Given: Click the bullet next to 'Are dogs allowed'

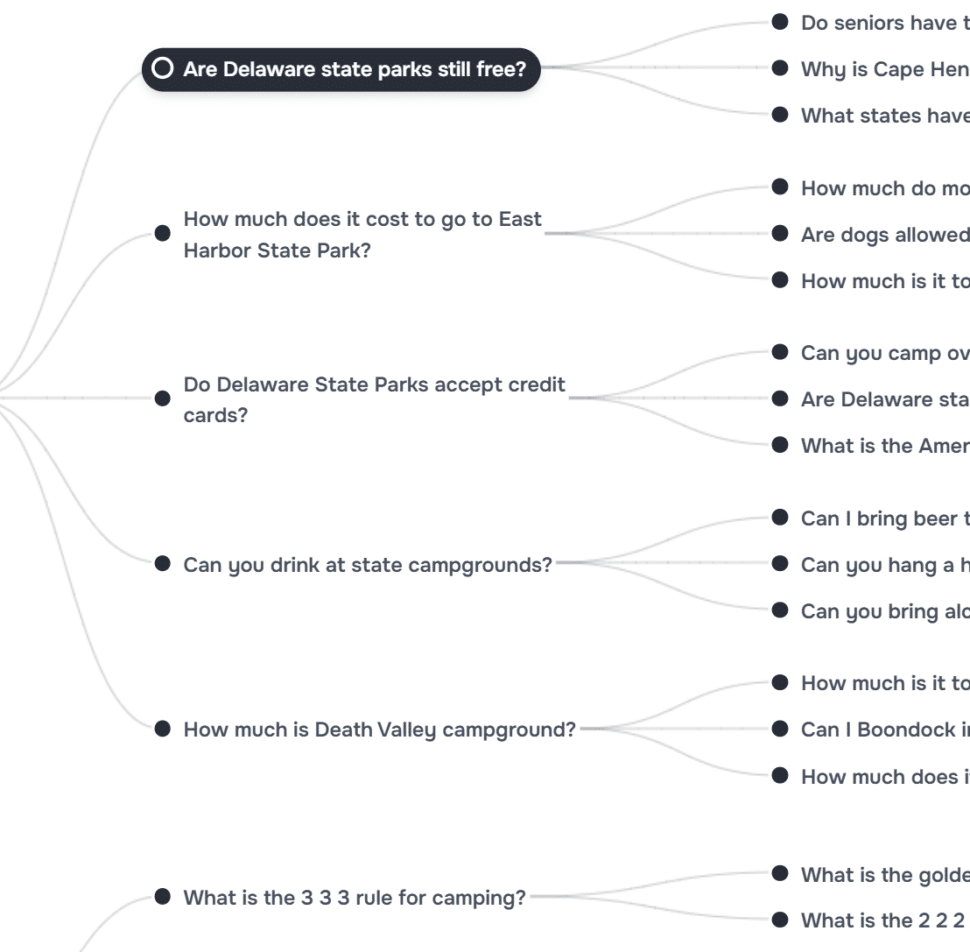Looking at the screenshot, I should [x=780, y=234].
